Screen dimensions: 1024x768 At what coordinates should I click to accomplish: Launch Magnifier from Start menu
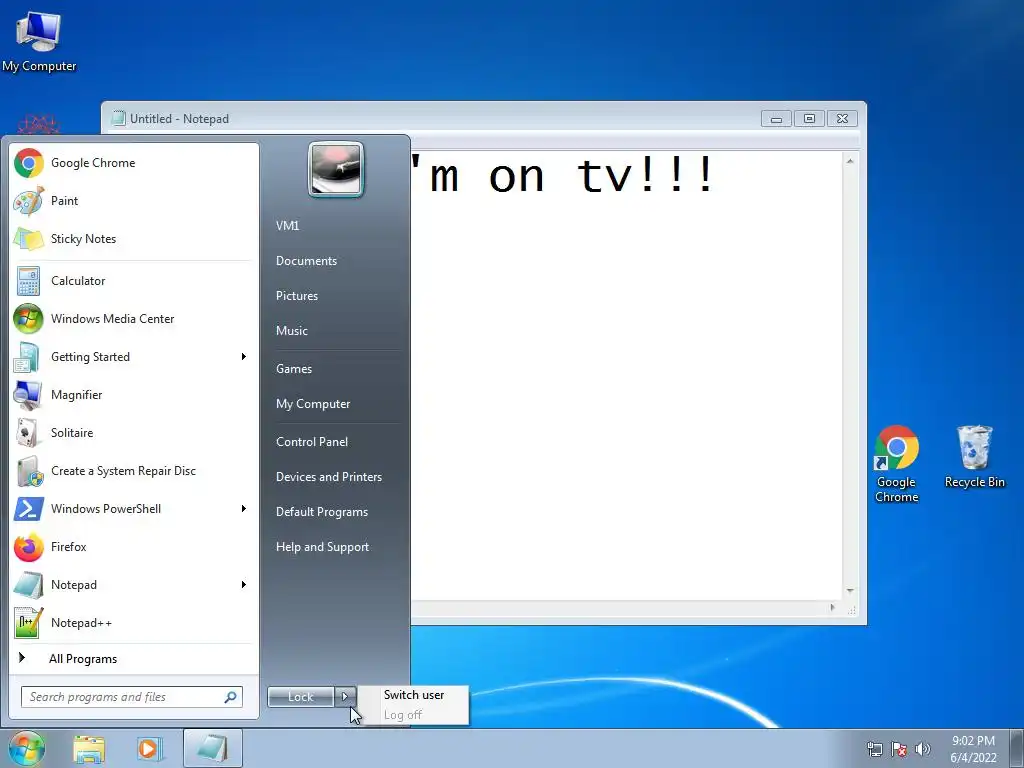[x=133, y=394]
